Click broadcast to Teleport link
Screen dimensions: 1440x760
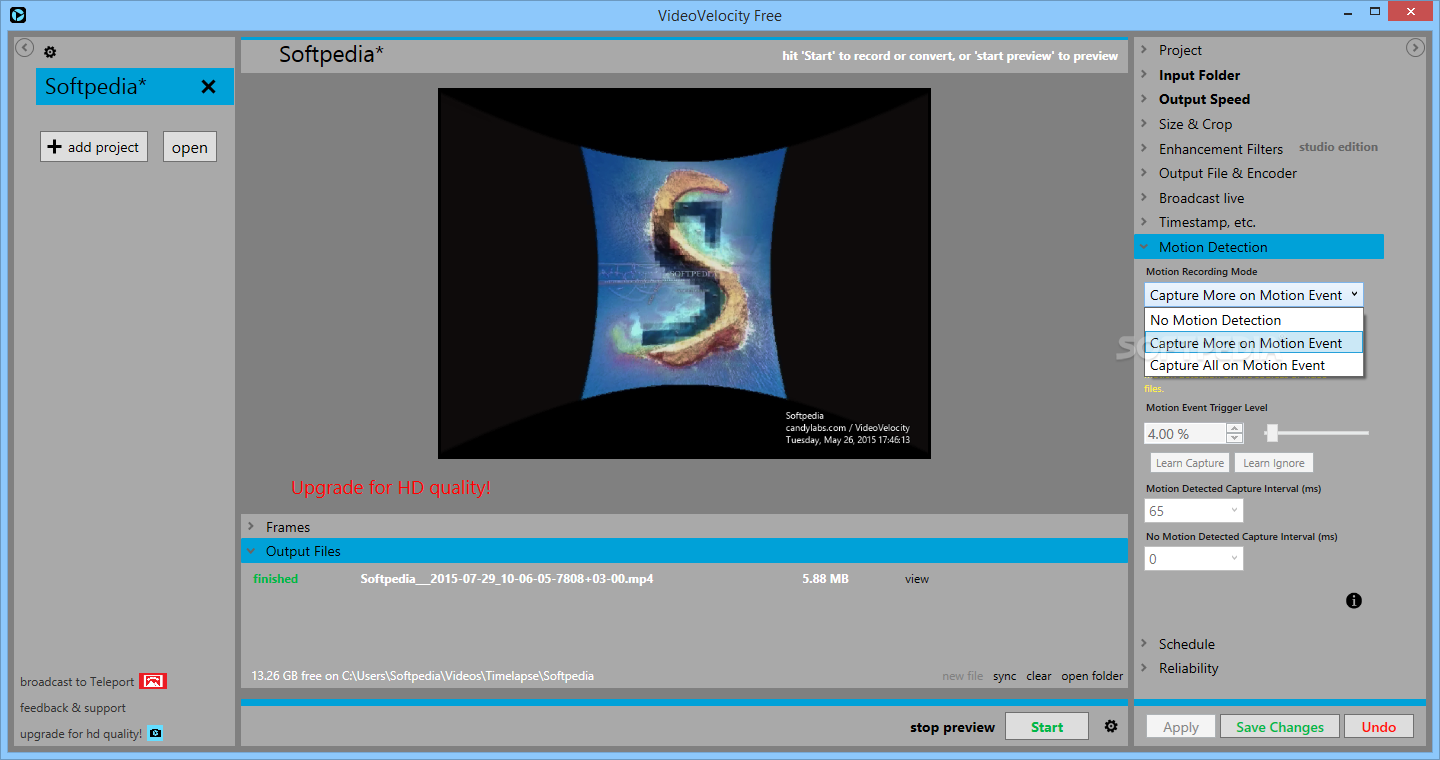click(x=77, y=682)
